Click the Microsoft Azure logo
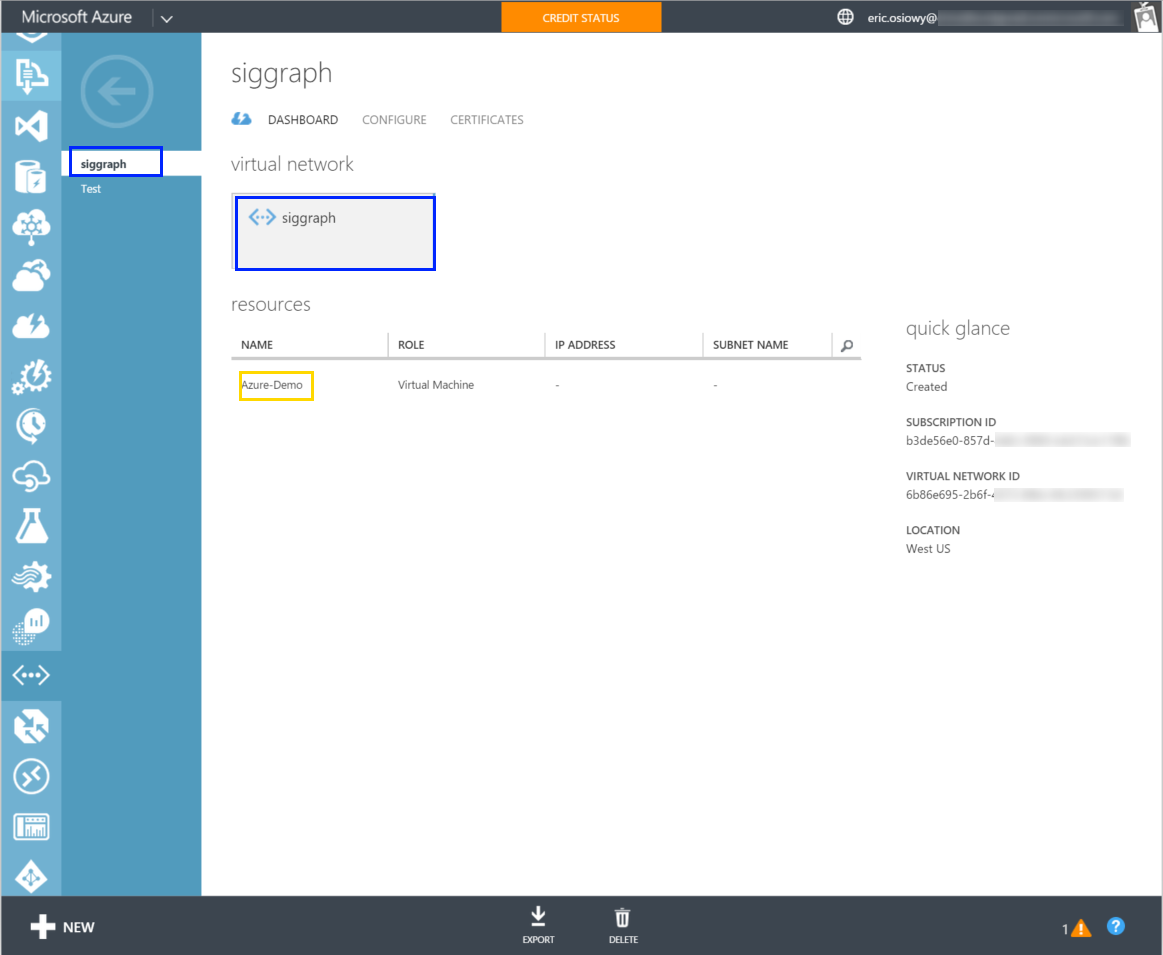This screenshot has width=1163, height=955. 77,17
